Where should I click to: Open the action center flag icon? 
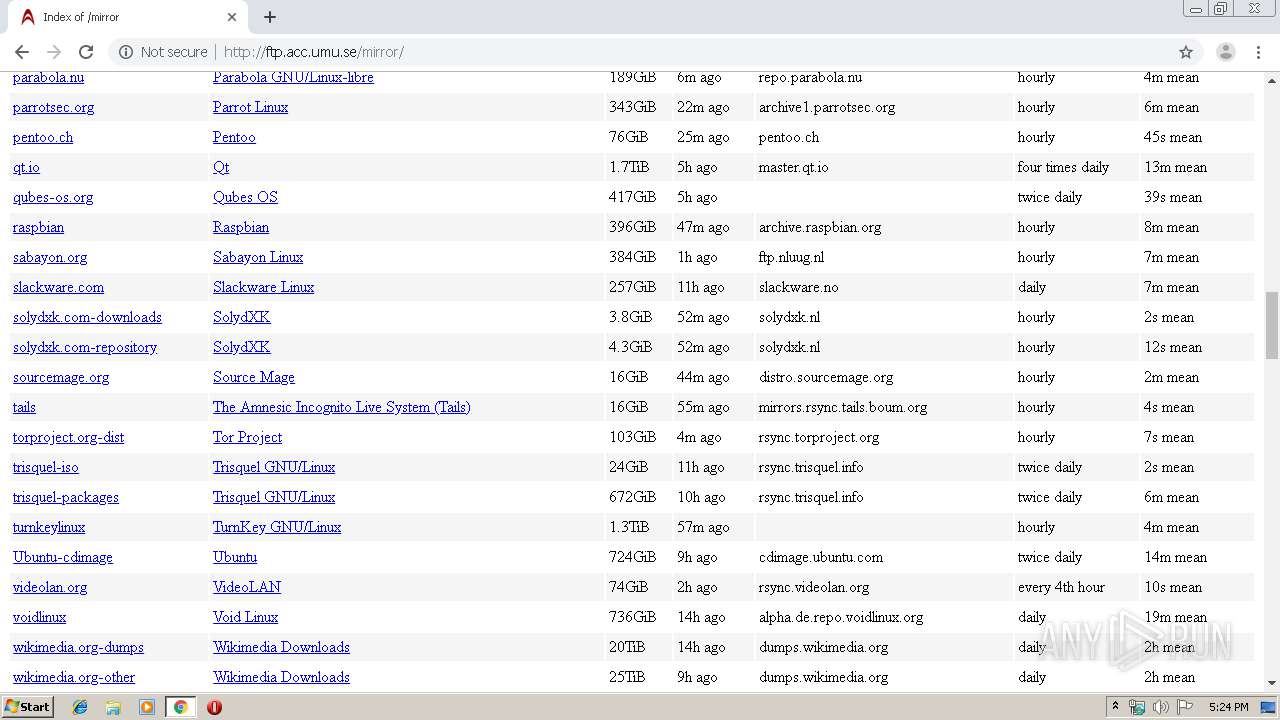1184,707
